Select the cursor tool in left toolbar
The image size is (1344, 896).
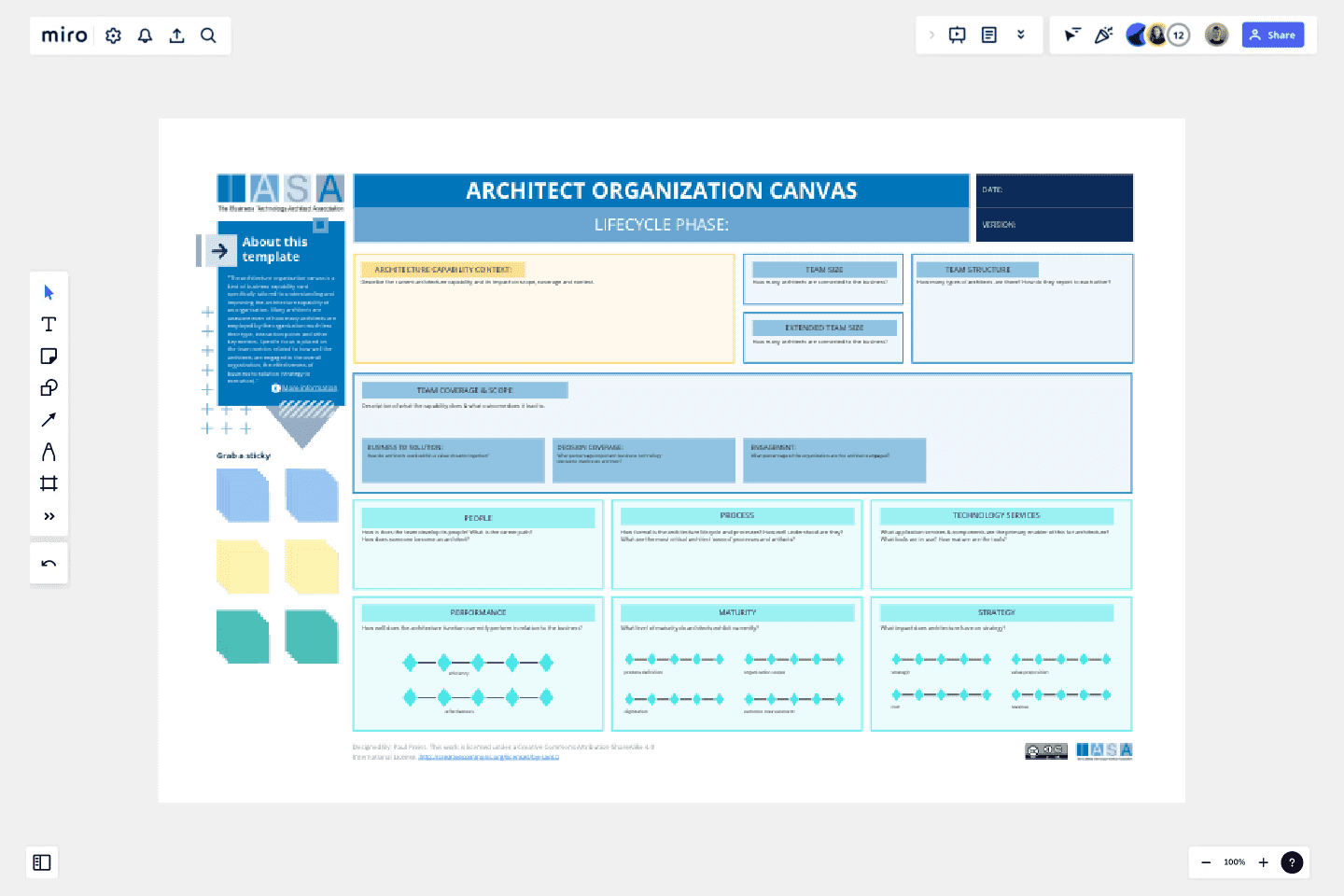coord(49,292)
